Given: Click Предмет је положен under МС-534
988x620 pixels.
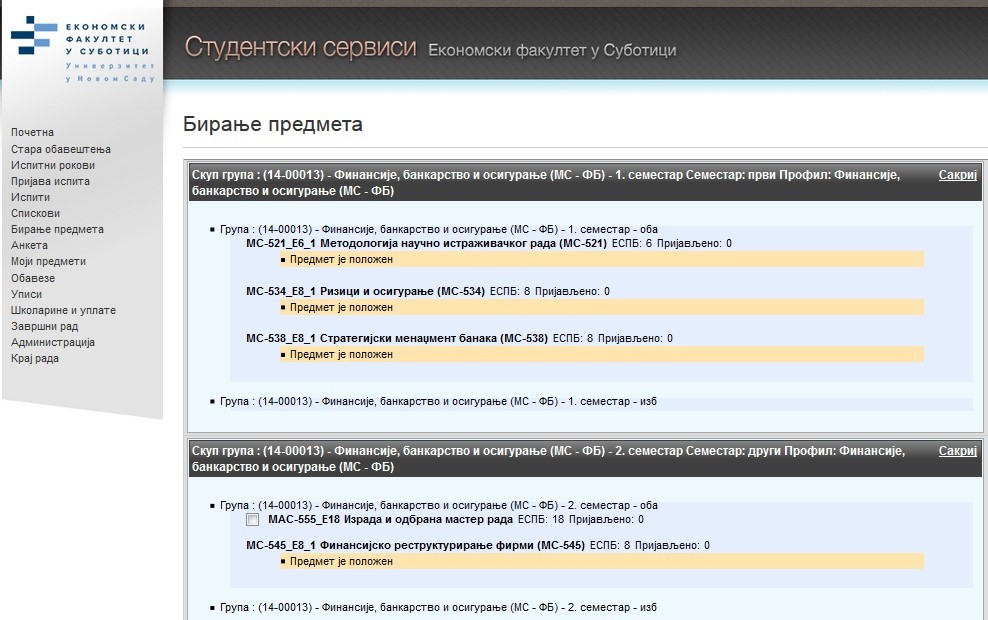Looking at the screenshot, I should pos(602,307).
